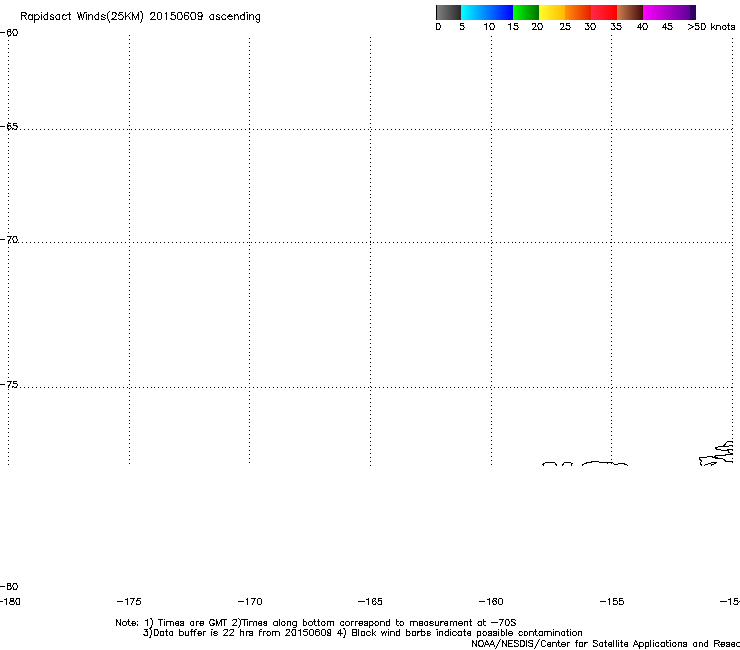Click the '35' legend scale label
This screenshot has width=740, height=650.
click(616, 27)
